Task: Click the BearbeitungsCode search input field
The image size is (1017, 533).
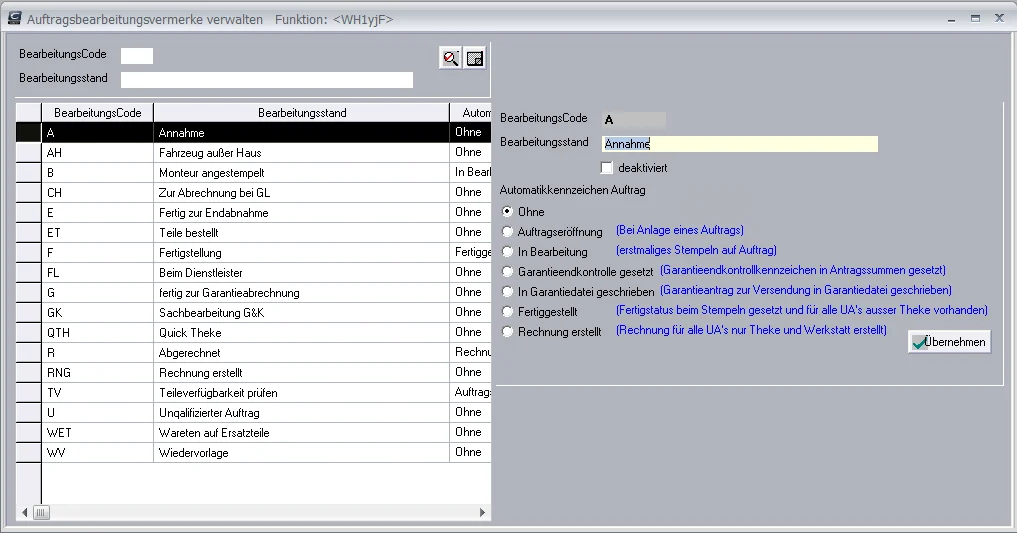Action: (x=137, y=56)
